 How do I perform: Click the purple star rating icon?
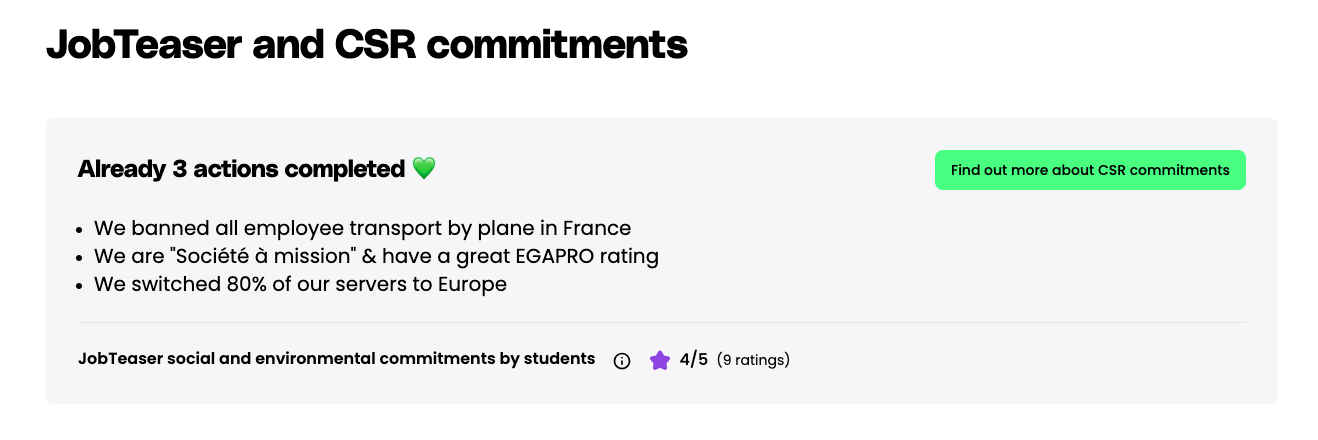click(659, 360)
